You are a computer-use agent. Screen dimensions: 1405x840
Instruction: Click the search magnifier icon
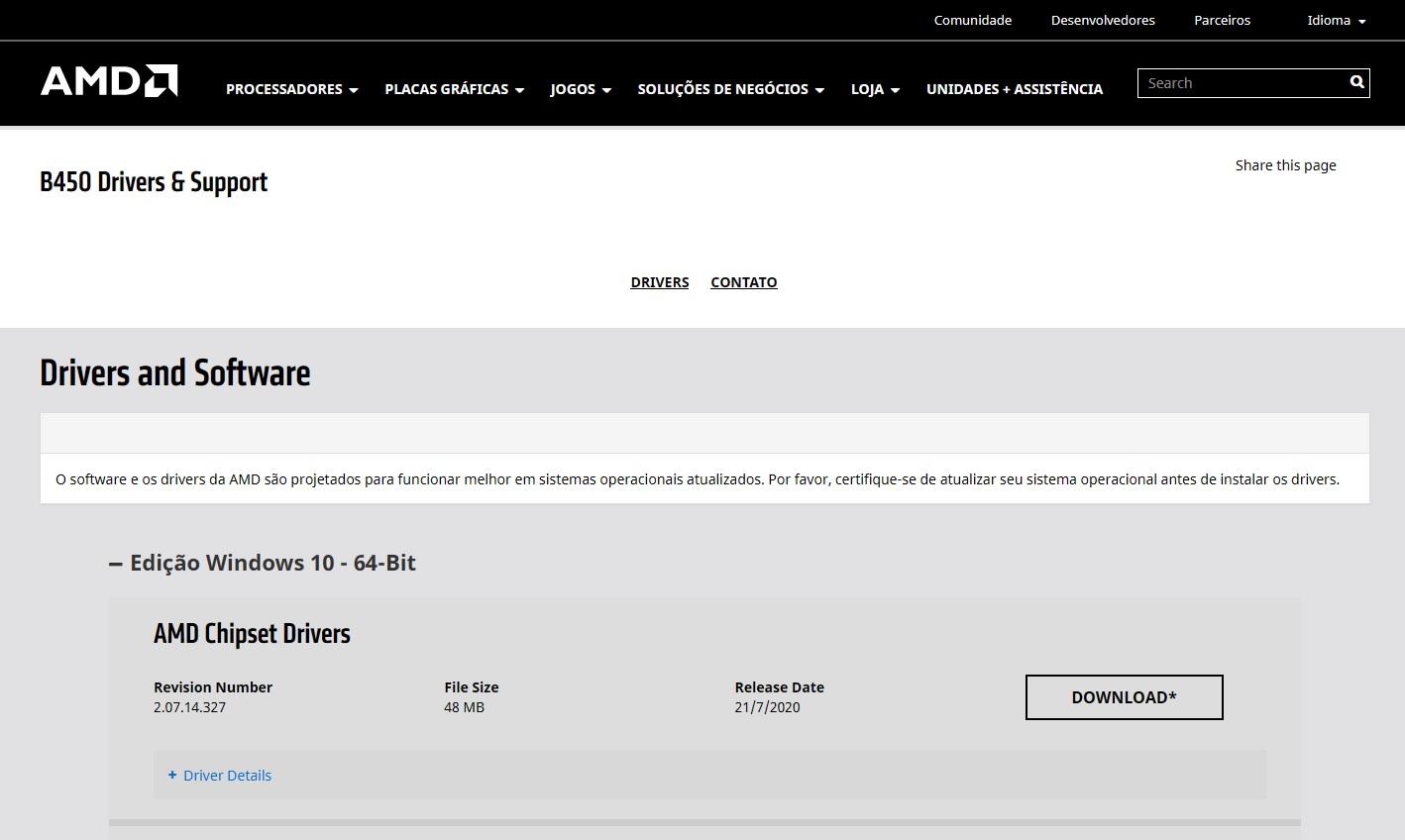pyautogui.click(x=1356, y=82)
